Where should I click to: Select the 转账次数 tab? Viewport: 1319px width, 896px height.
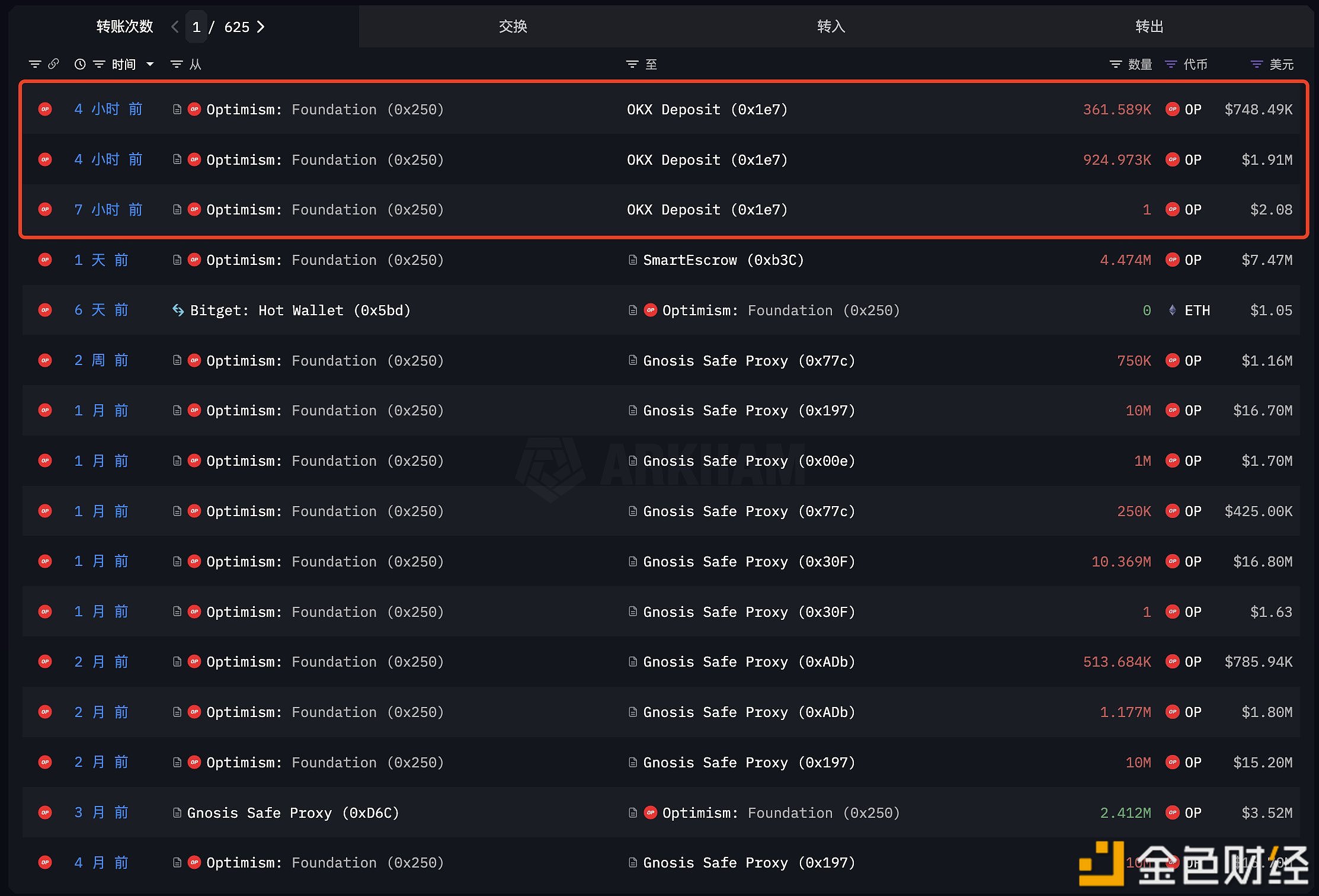click(x=124, y=27)
